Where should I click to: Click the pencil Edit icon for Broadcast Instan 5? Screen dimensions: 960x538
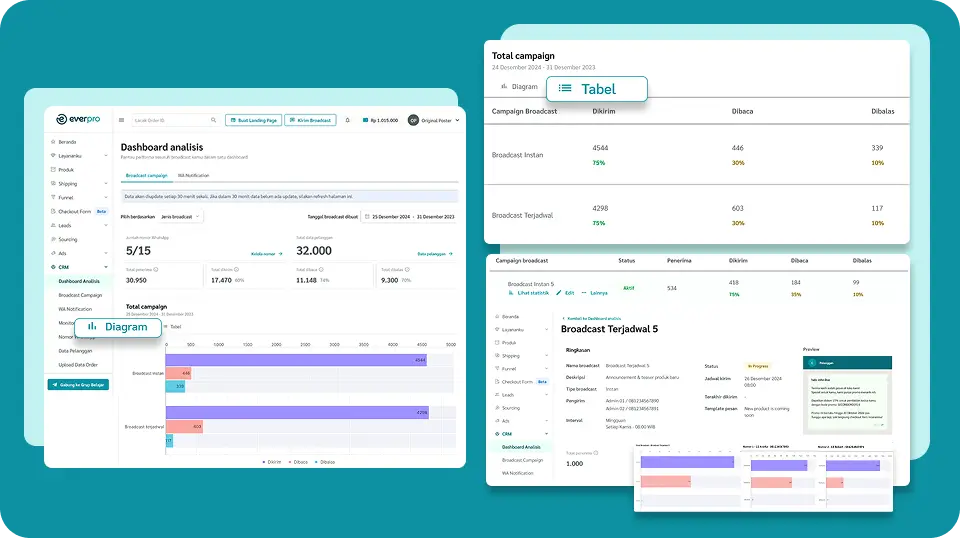[x=559, y=293]
